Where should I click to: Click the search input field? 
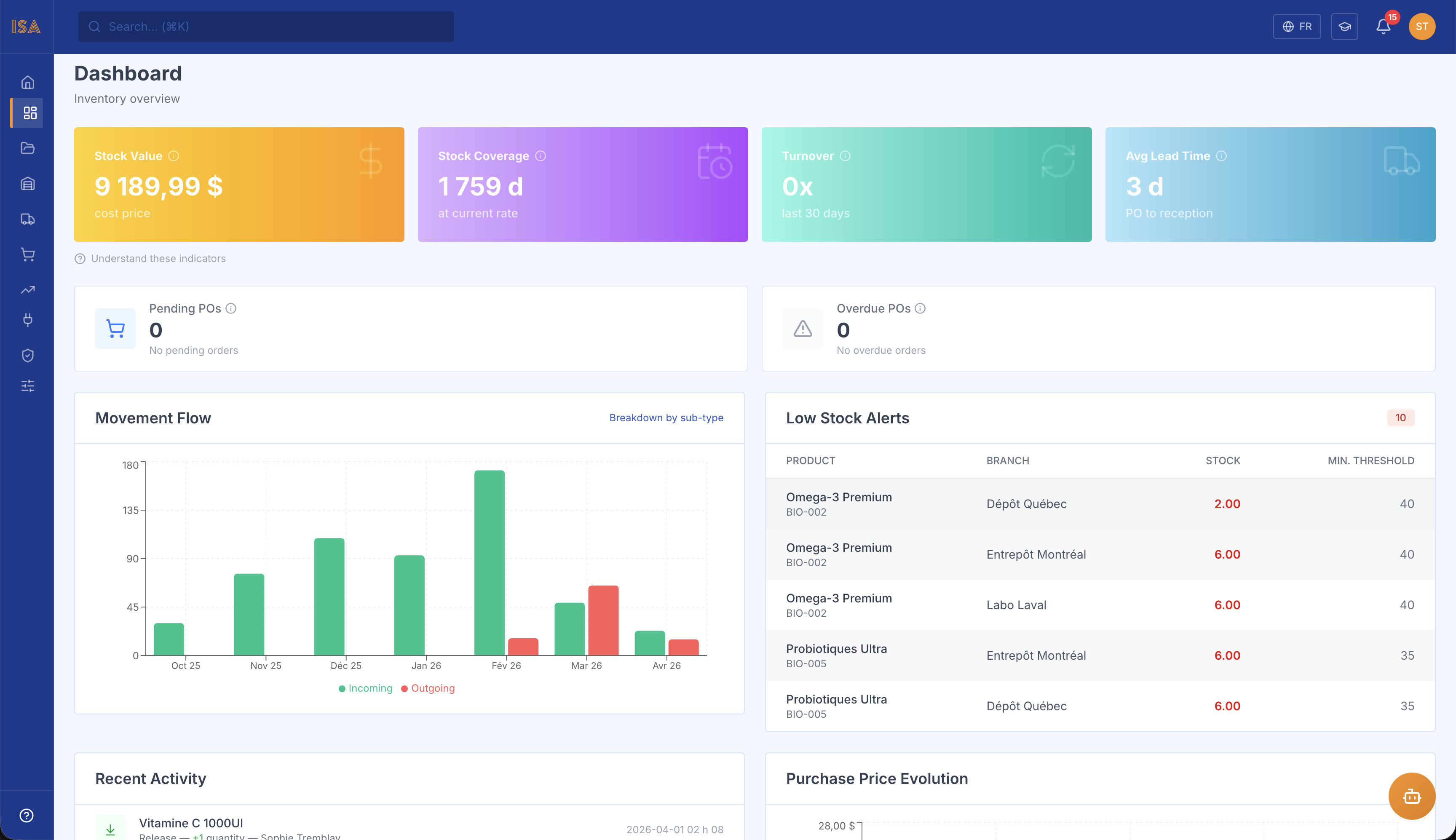coord(266,27)
